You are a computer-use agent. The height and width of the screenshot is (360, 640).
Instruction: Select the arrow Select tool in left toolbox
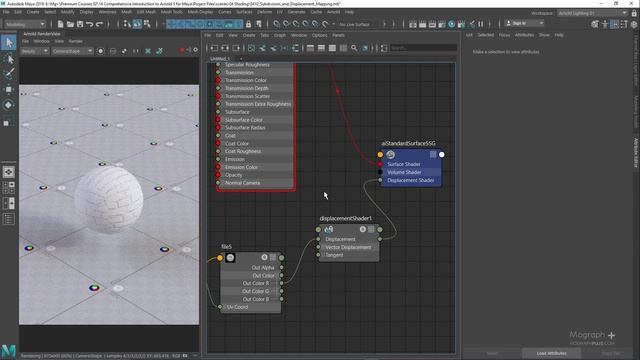9,43
